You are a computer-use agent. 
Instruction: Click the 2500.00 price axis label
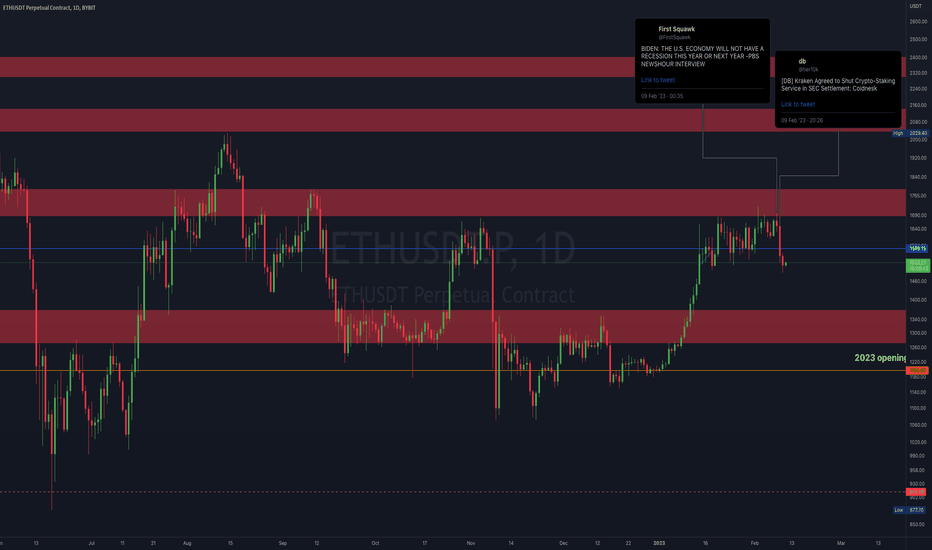click(918, 39)
